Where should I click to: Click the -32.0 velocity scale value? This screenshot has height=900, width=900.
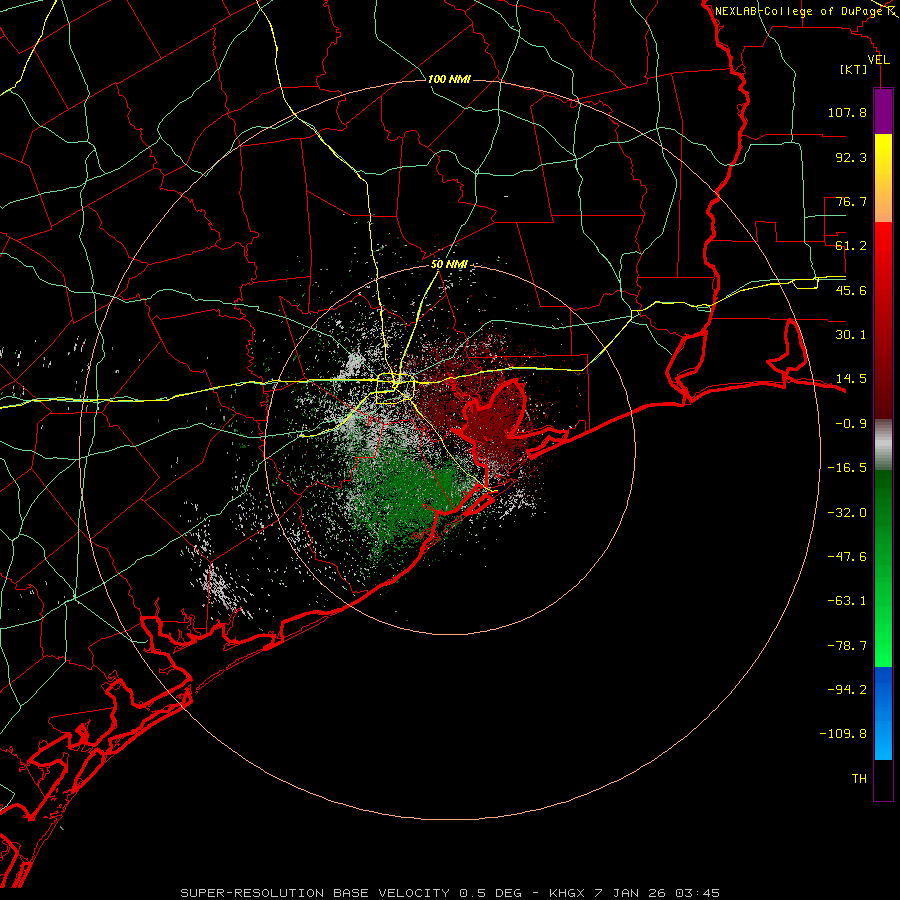tap(847, 513)
